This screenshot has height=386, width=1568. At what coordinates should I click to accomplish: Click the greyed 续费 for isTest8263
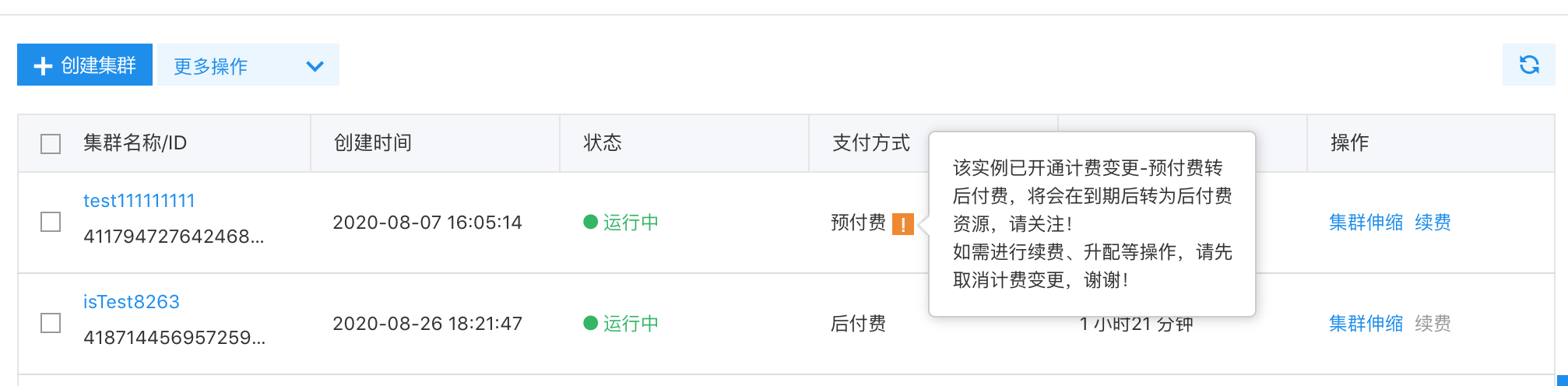1433,324
